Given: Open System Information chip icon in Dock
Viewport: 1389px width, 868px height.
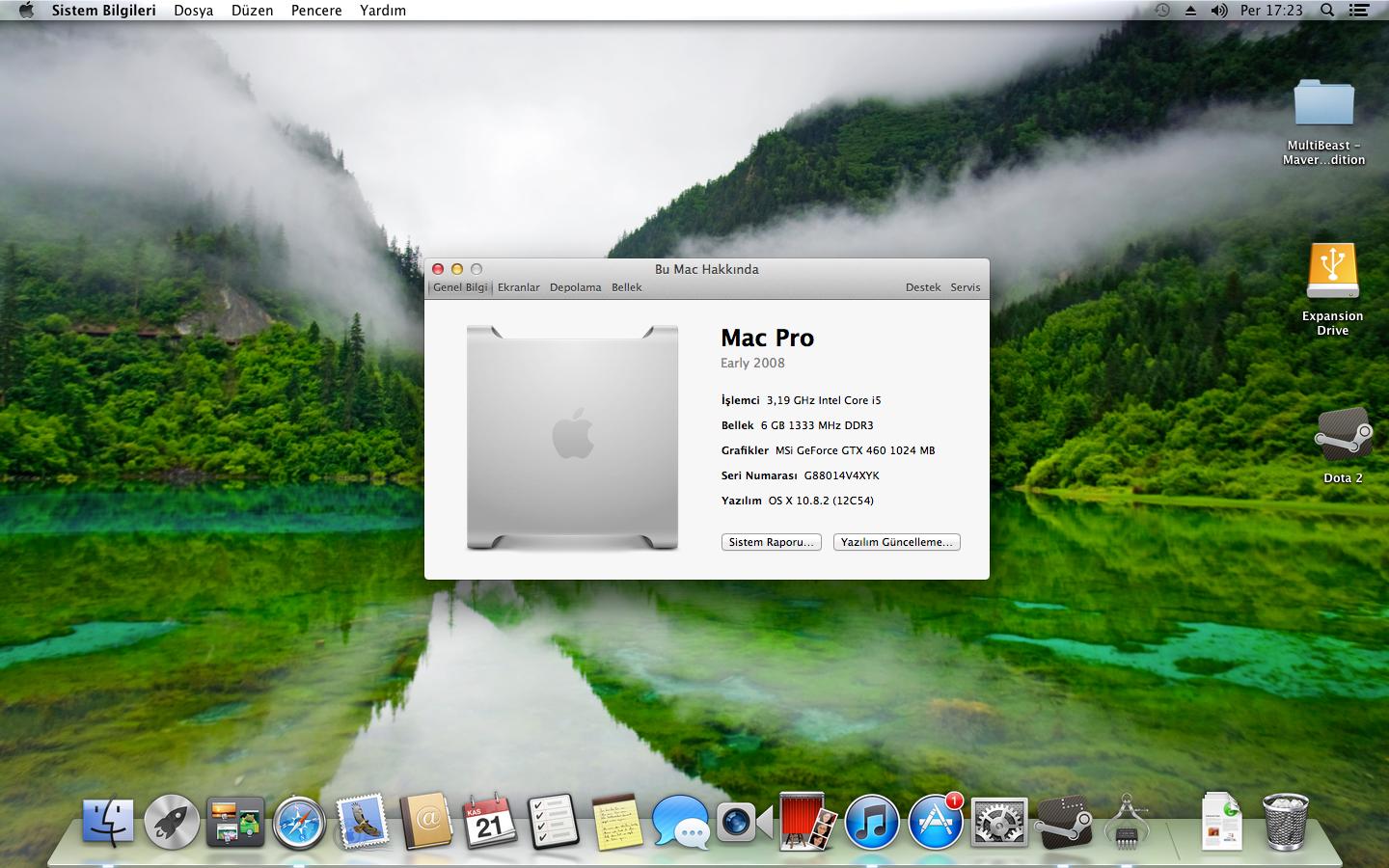Looking at the screenshot, I should pos(1126,822).
